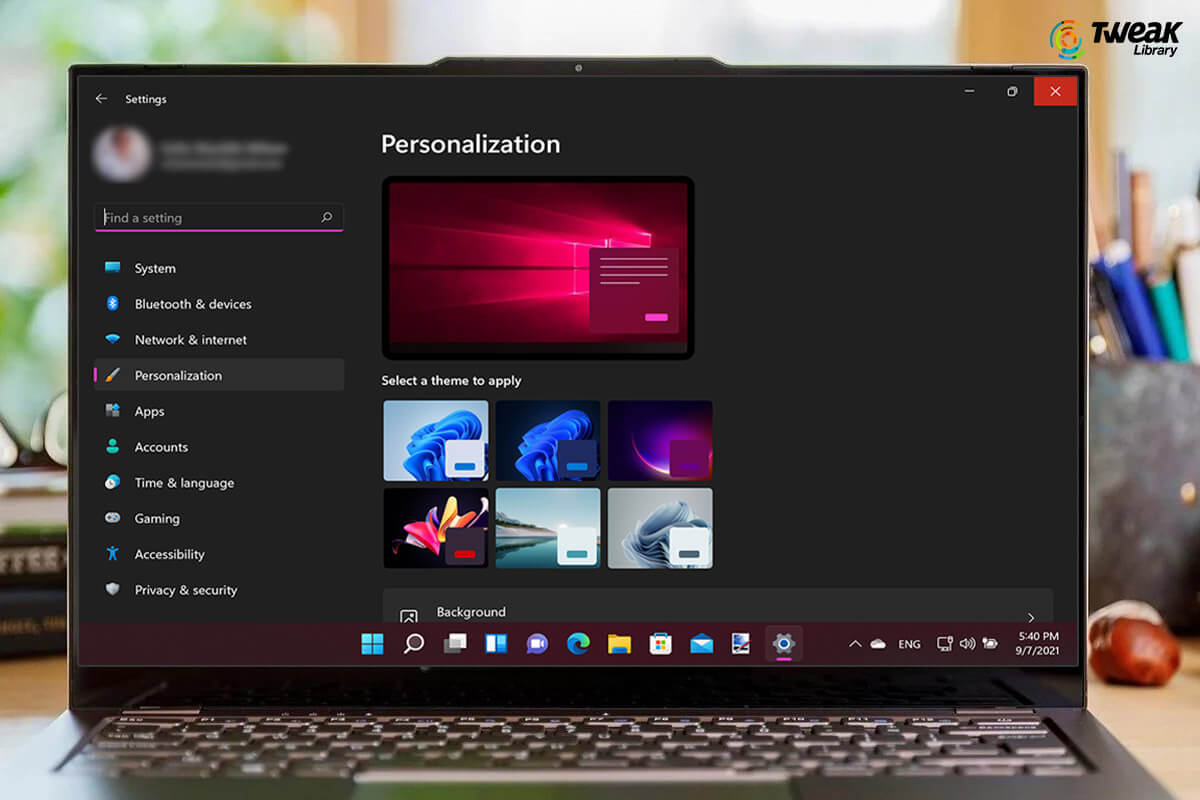The image size is (1200, 800).
Task: Click the user profile account area
Action: [160, 152]
